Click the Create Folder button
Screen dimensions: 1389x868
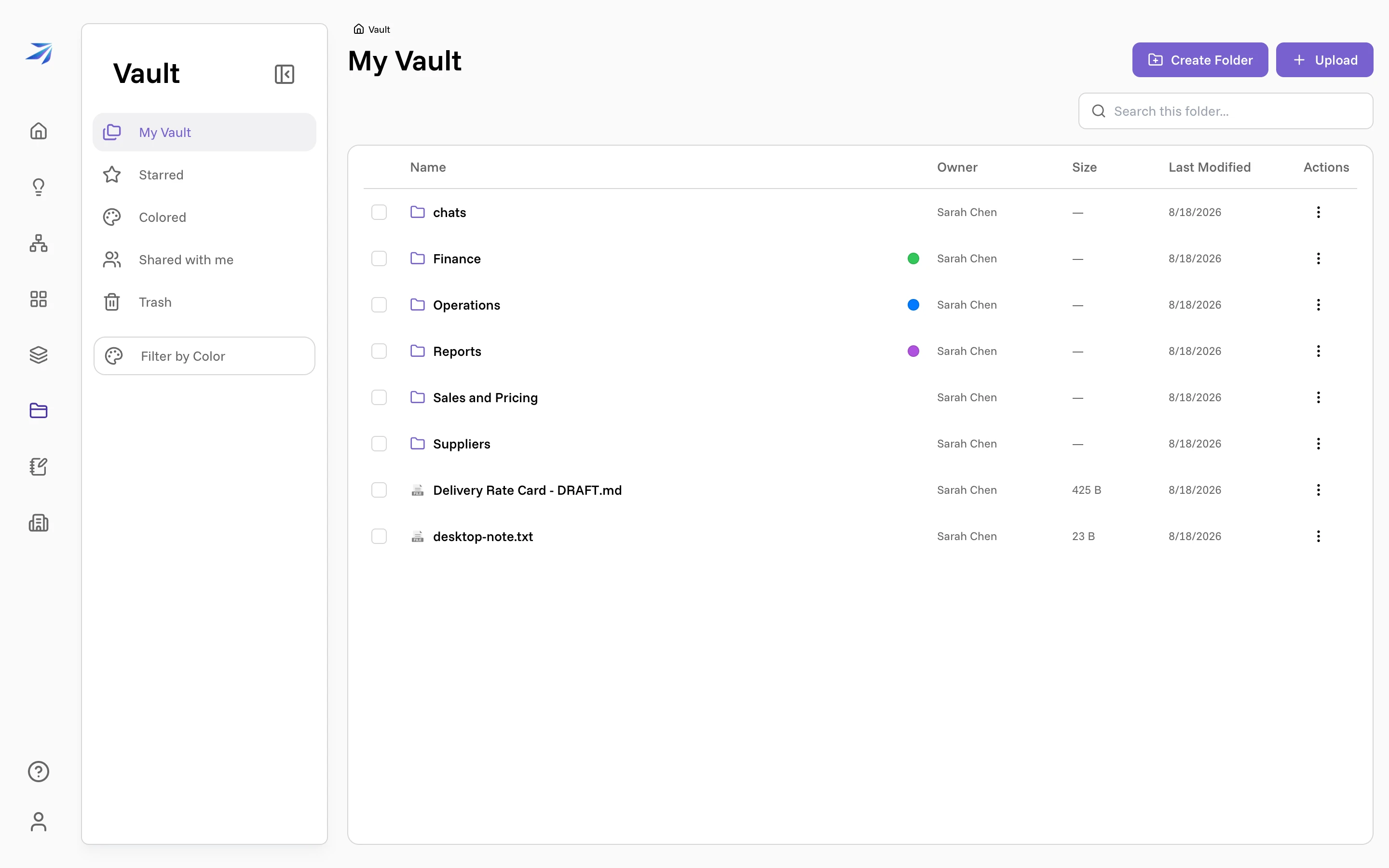(1200, 60)
